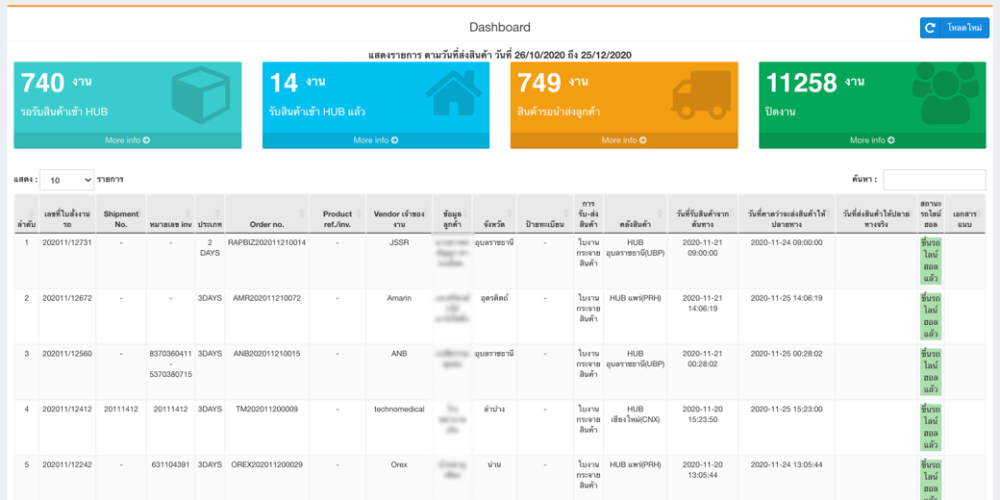Click job number 202011/12412 in row 4
Image resolution: width=1000 pixels, height=500 pixels.
67,408
